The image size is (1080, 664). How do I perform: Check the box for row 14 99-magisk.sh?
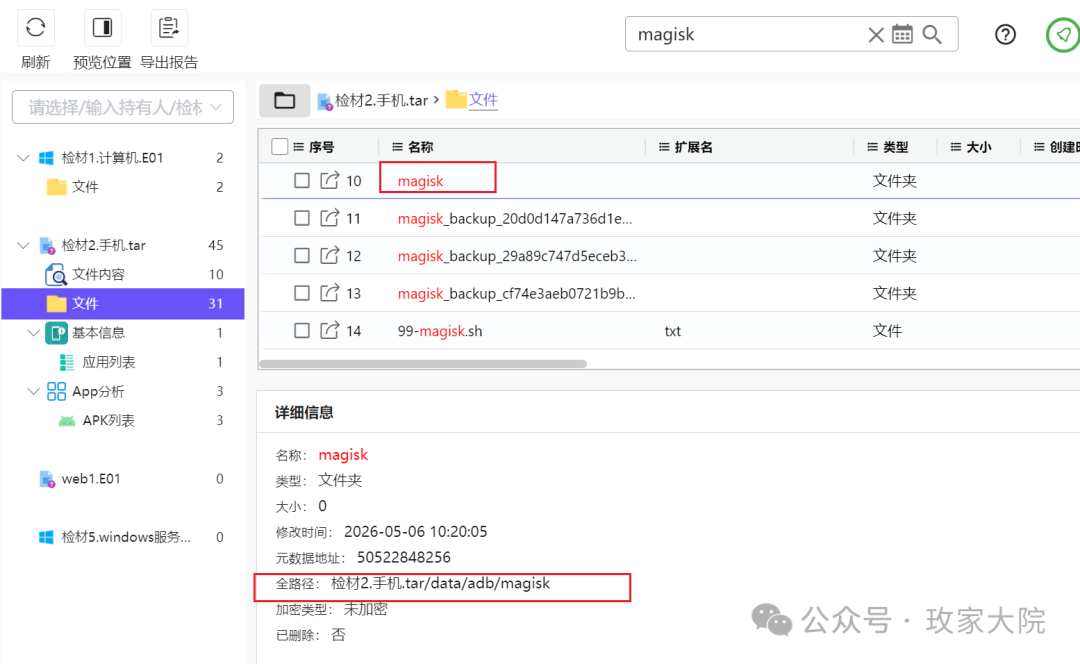click(302, 331)
